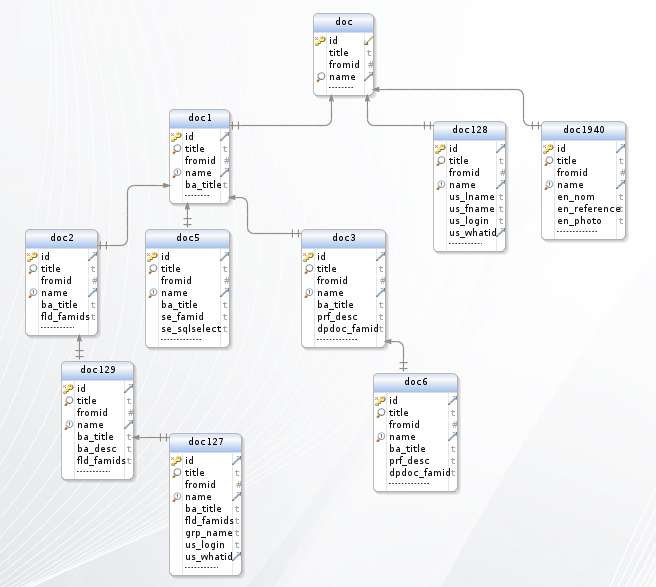The image size is (656, 587).
Task: Click the pencil icon beside id in doc
Action: coord(369,41)
